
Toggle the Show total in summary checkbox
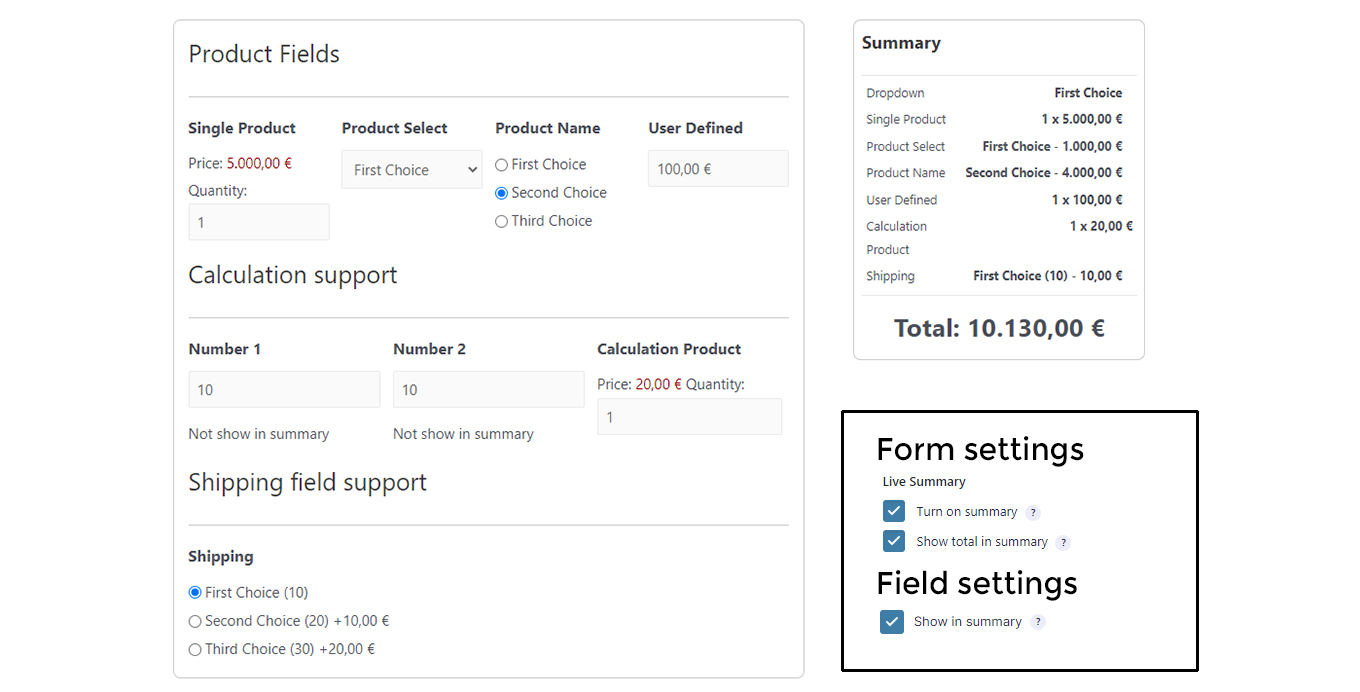894,541
